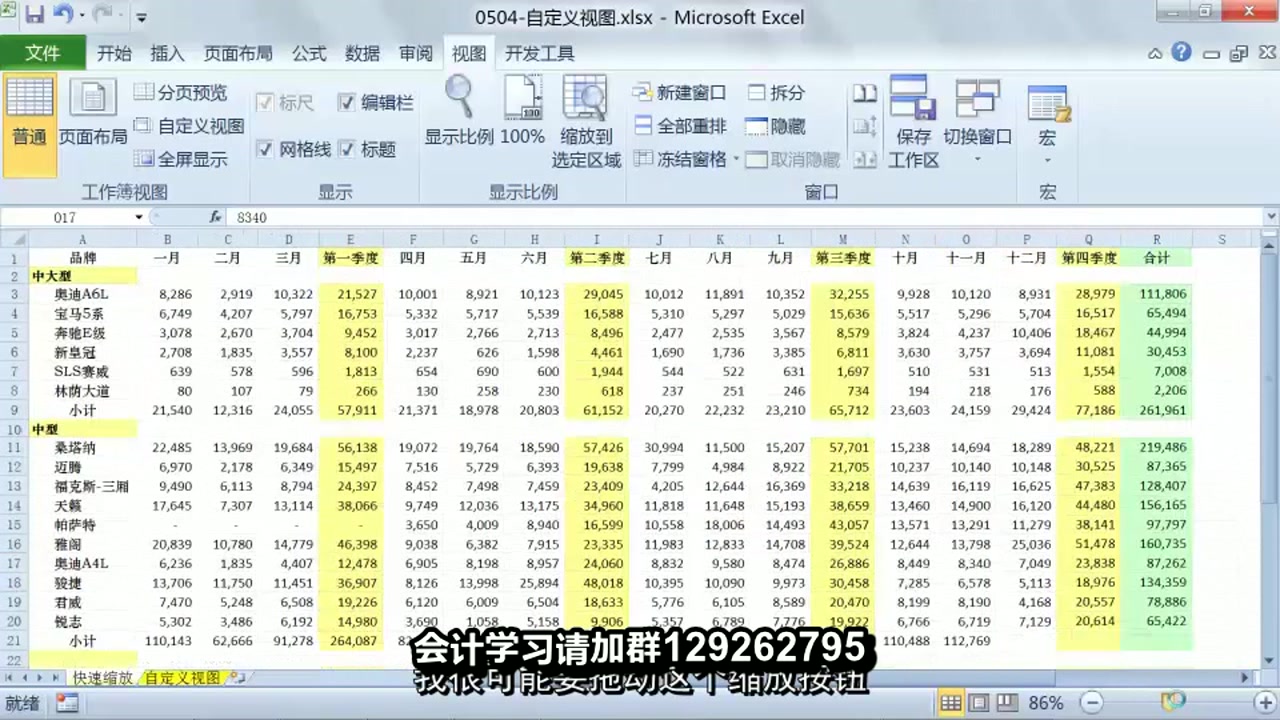Click row 9 header
The height and width of the screenshot is (720, 1280).
click(x=14, y=410)
